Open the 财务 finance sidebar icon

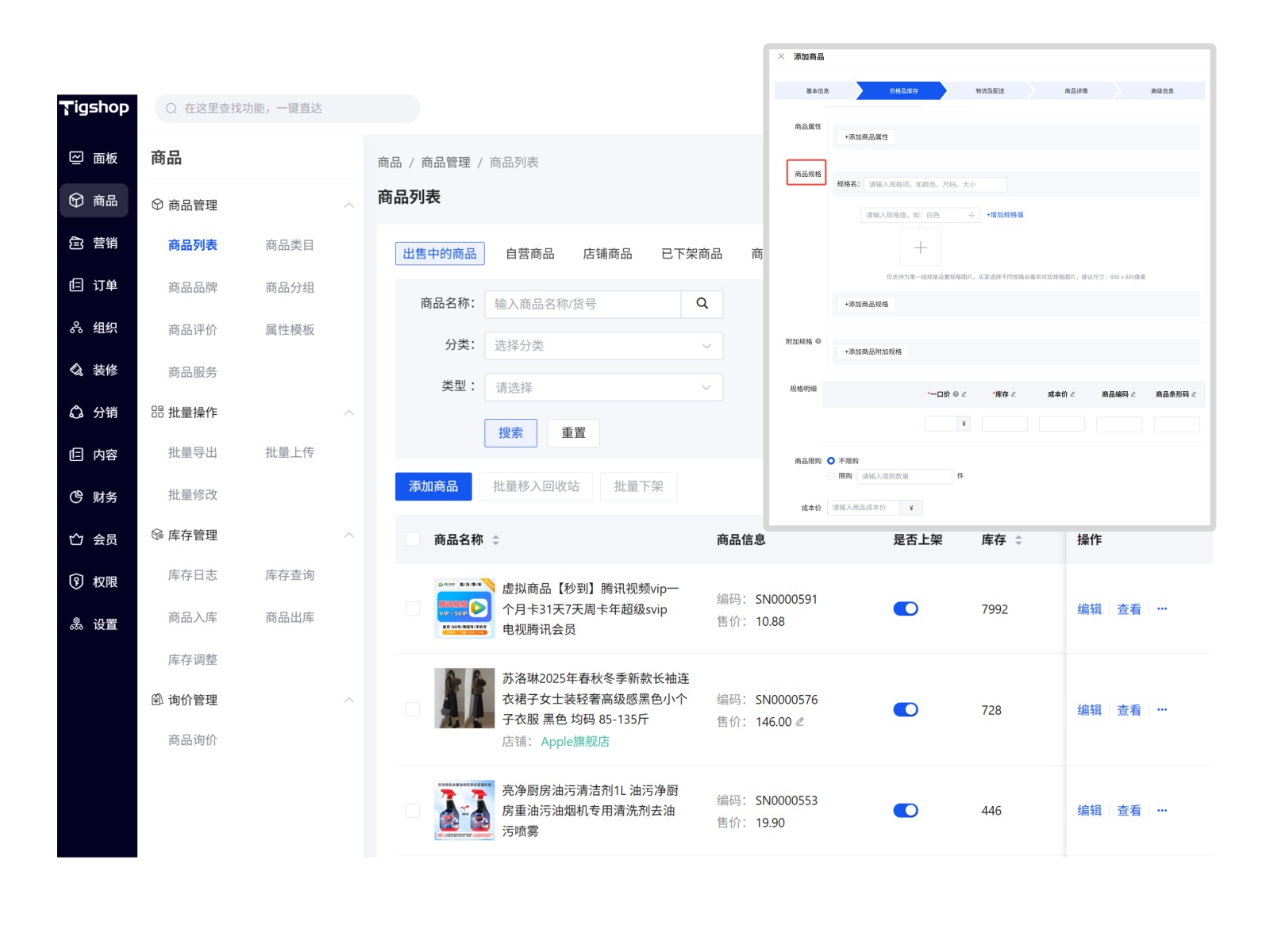(77, 497)
